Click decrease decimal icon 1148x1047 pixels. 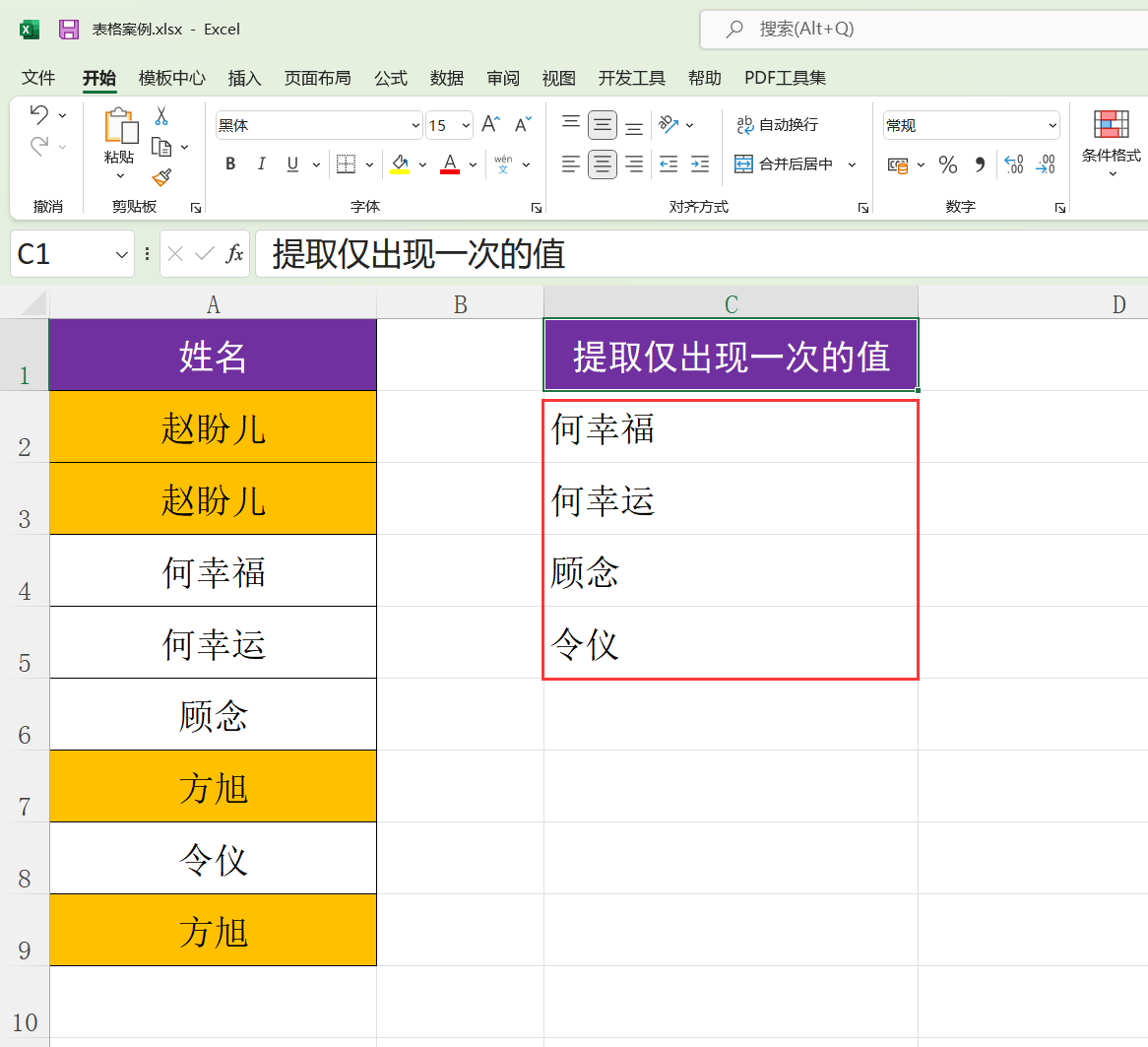point(1046,164)
